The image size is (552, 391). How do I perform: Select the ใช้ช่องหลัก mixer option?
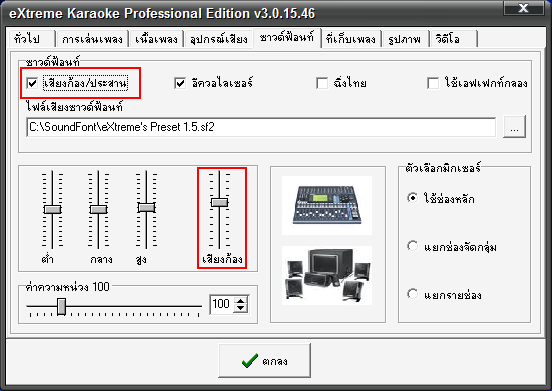[x=412, y=197]
